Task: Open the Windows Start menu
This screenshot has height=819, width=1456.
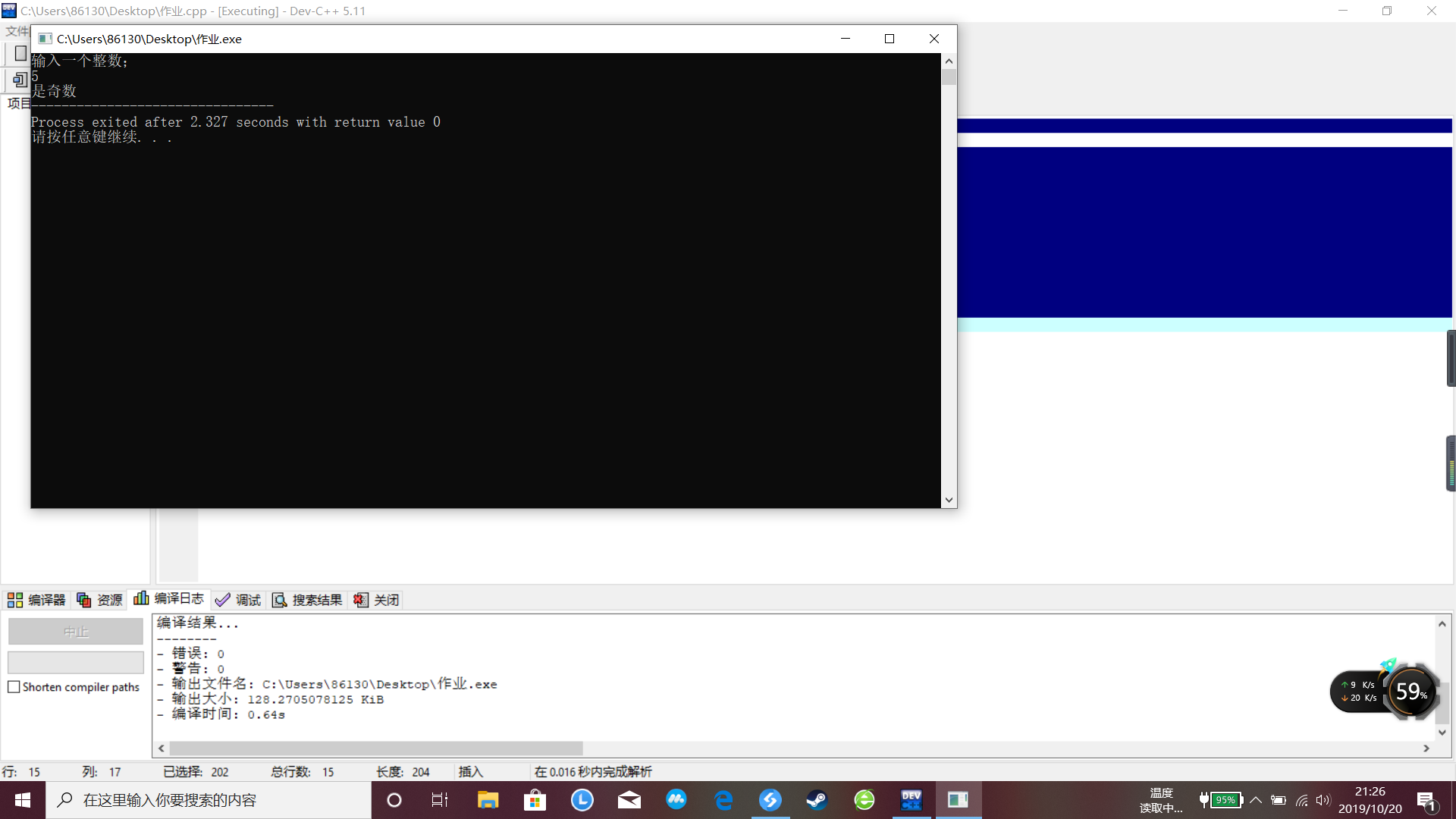Action: pos(23,800)
